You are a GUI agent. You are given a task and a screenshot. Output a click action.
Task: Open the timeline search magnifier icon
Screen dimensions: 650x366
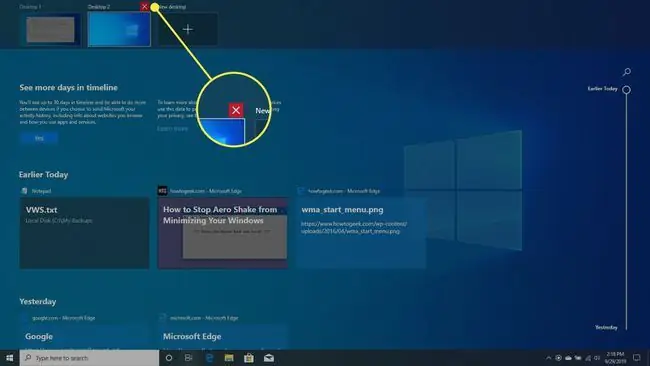[627, 72]
